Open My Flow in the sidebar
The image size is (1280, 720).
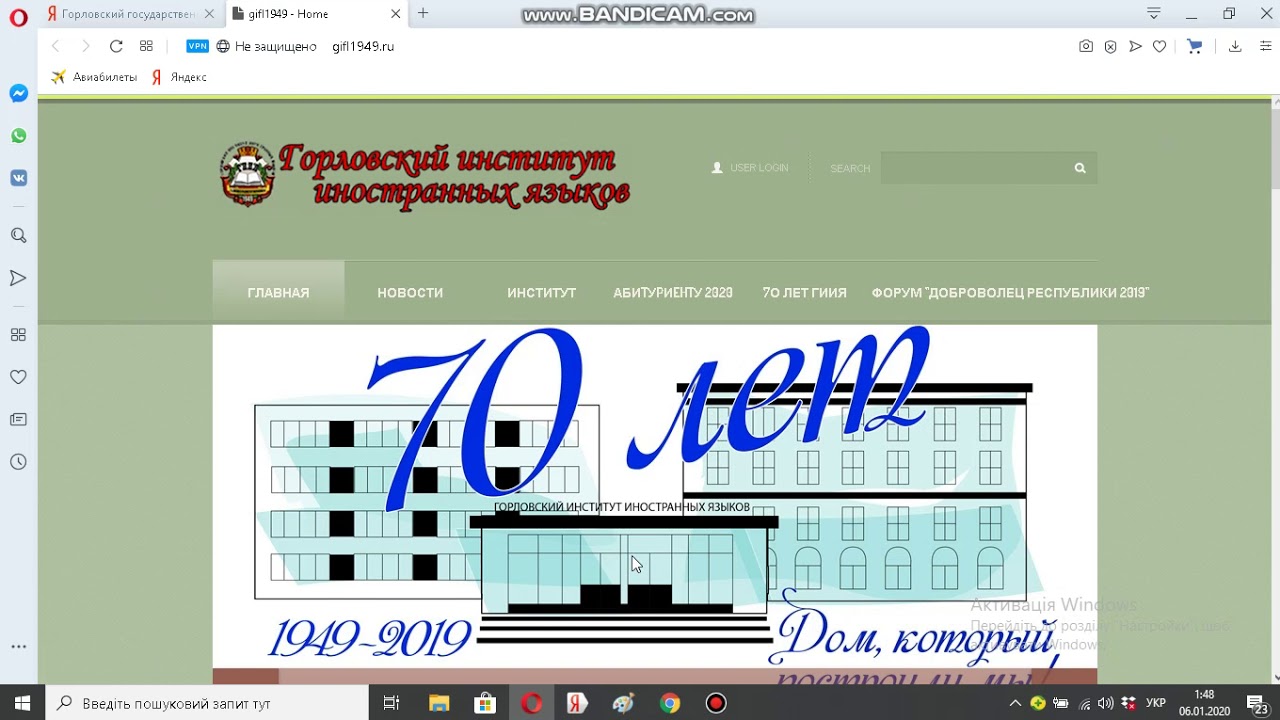(x=18, y=278)
